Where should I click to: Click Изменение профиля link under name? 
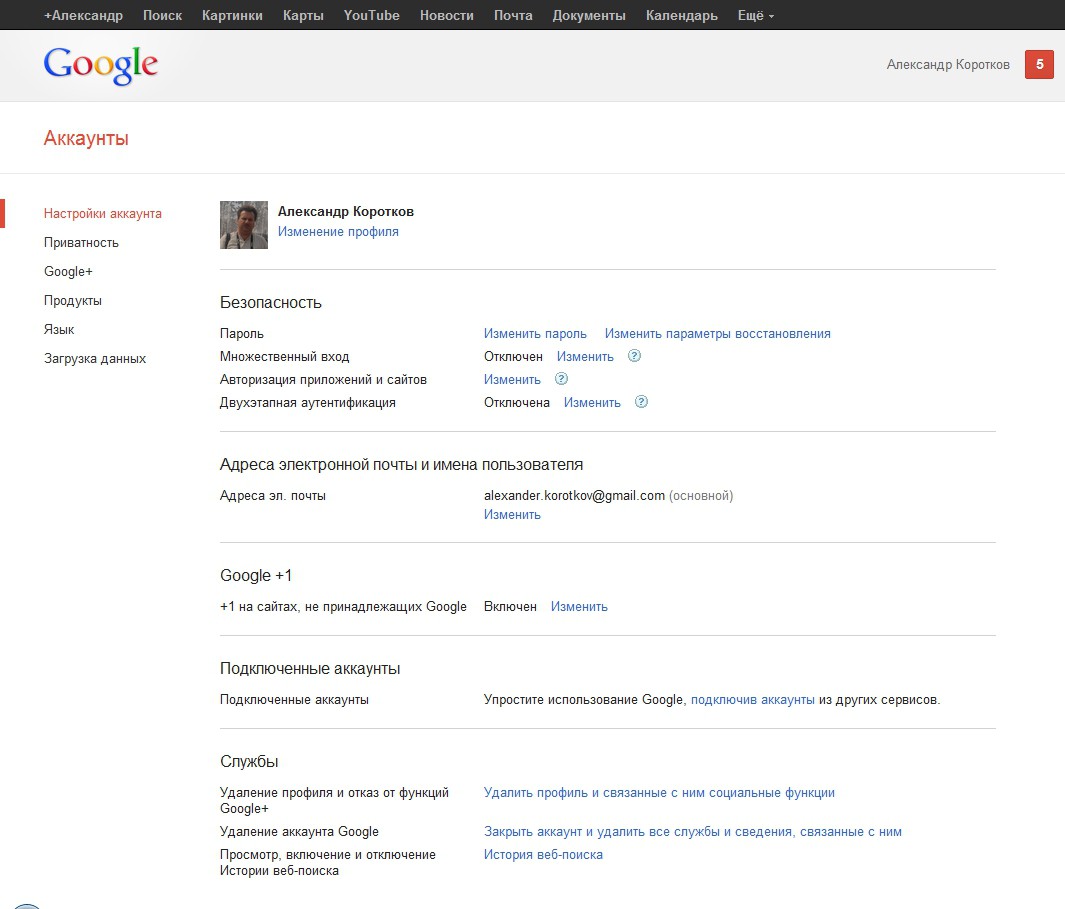point(338,232)
